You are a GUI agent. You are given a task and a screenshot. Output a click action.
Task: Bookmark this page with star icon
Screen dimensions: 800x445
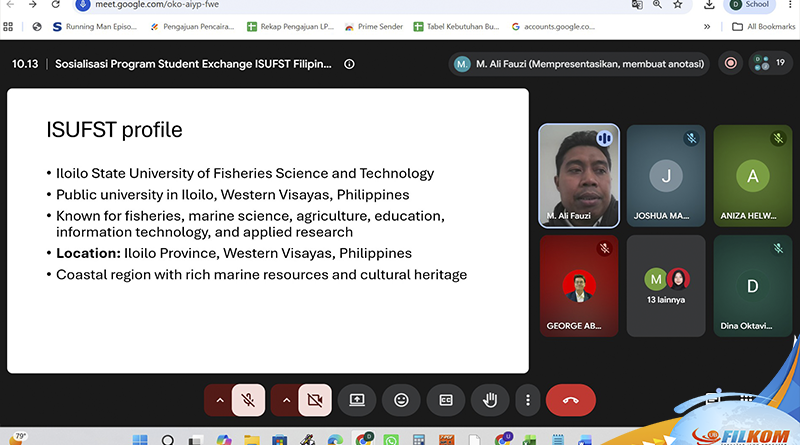pyautogui.click(x=678, y=5)
